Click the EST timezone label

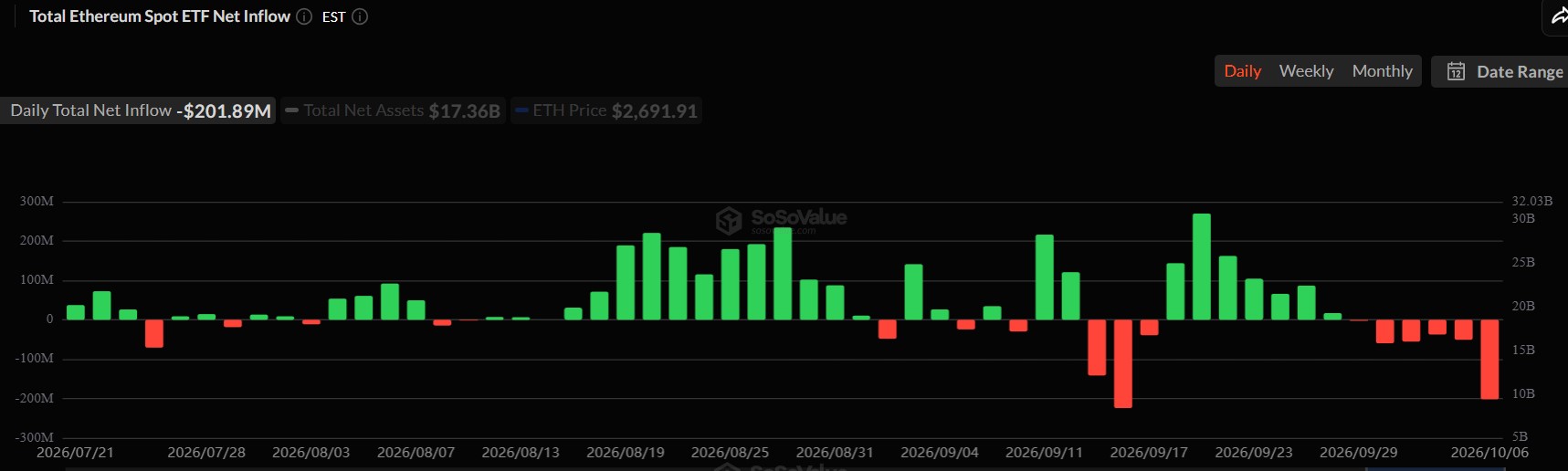click(x=333, y=16)
